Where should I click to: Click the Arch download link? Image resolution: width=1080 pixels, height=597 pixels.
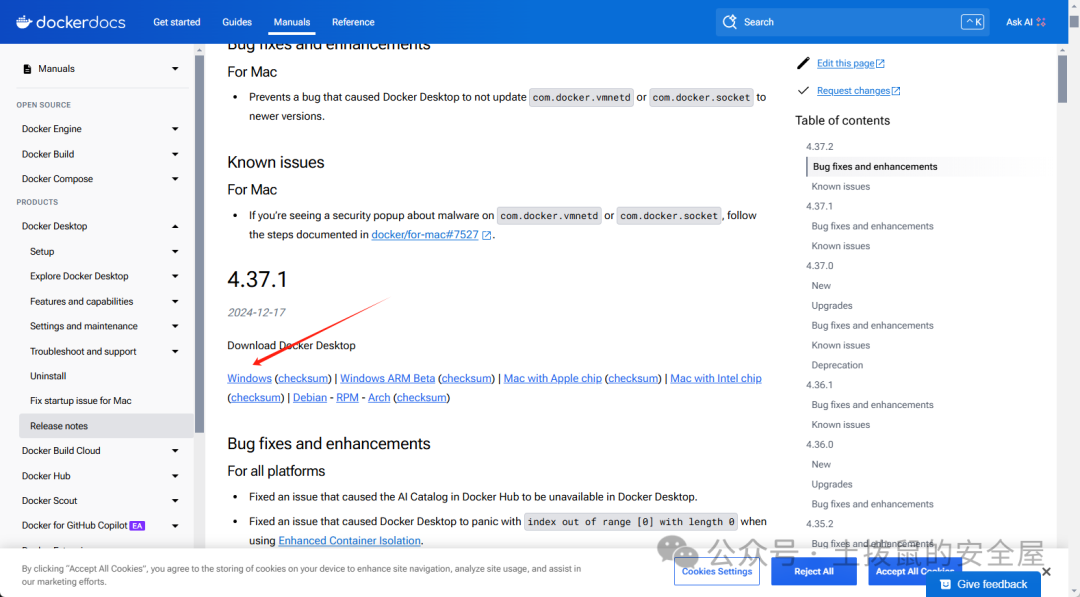coord(379,398)
